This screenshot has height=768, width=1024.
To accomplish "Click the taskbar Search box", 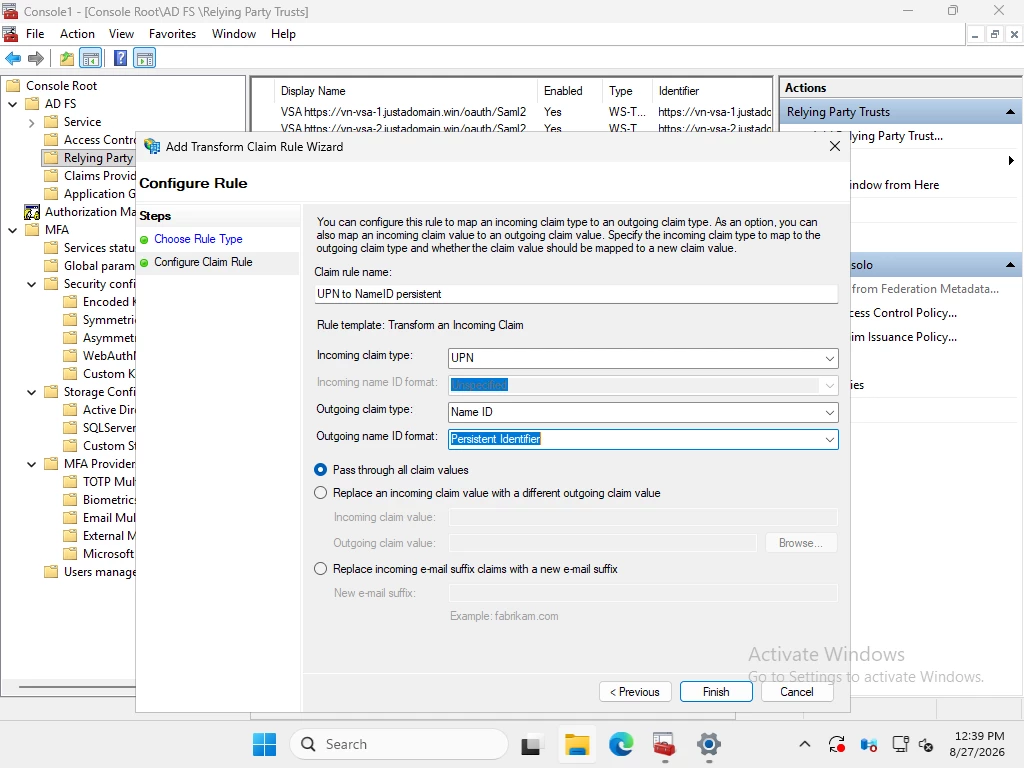I will point(398,744).
